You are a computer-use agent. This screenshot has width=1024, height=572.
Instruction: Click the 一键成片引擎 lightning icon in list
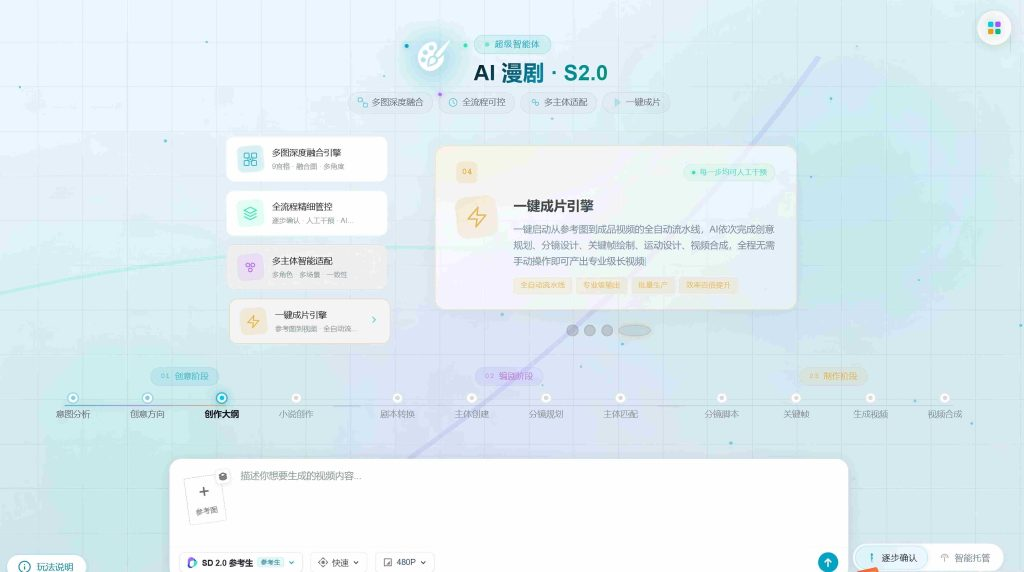pyautogui.click(x=253, y=321)
